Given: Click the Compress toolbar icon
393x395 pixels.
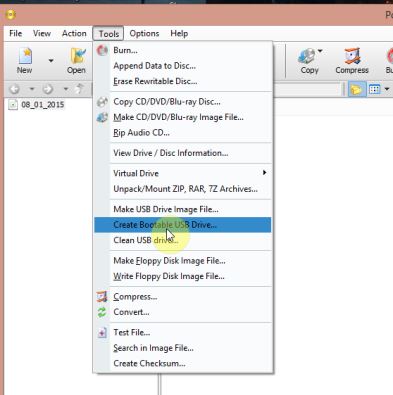Looking at the screenshot, I should click(x=352, y=56).
